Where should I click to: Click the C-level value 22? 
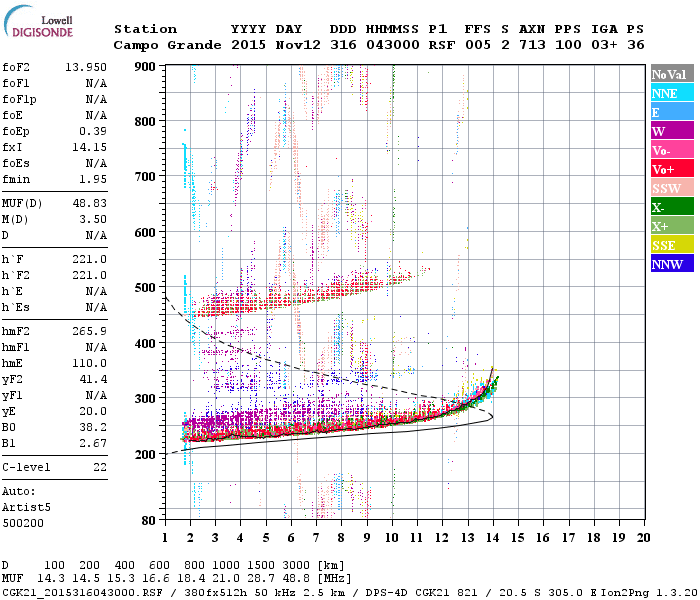point(100,467)
